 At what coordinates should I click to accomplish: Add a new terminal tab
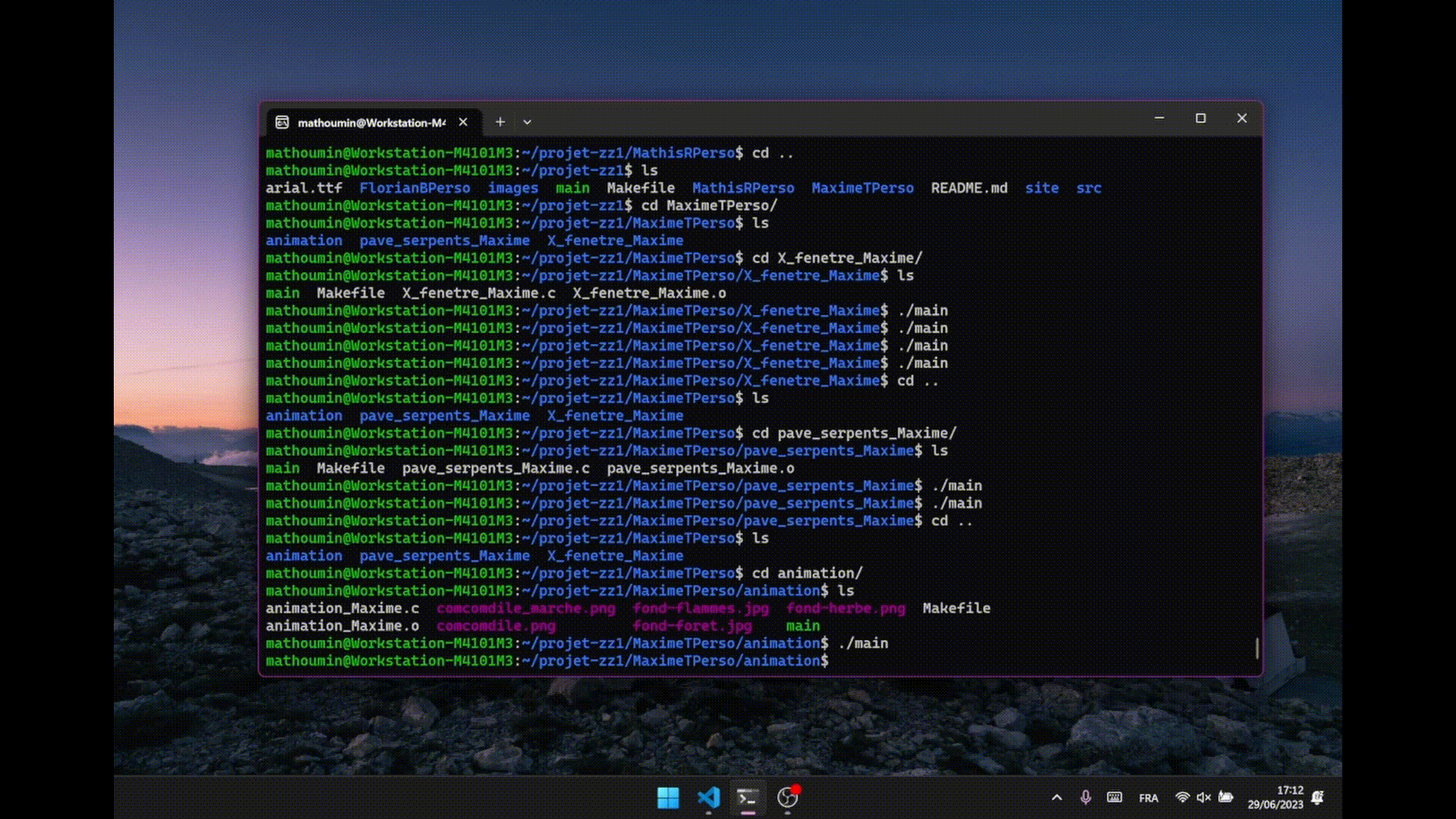click(500, 122)
